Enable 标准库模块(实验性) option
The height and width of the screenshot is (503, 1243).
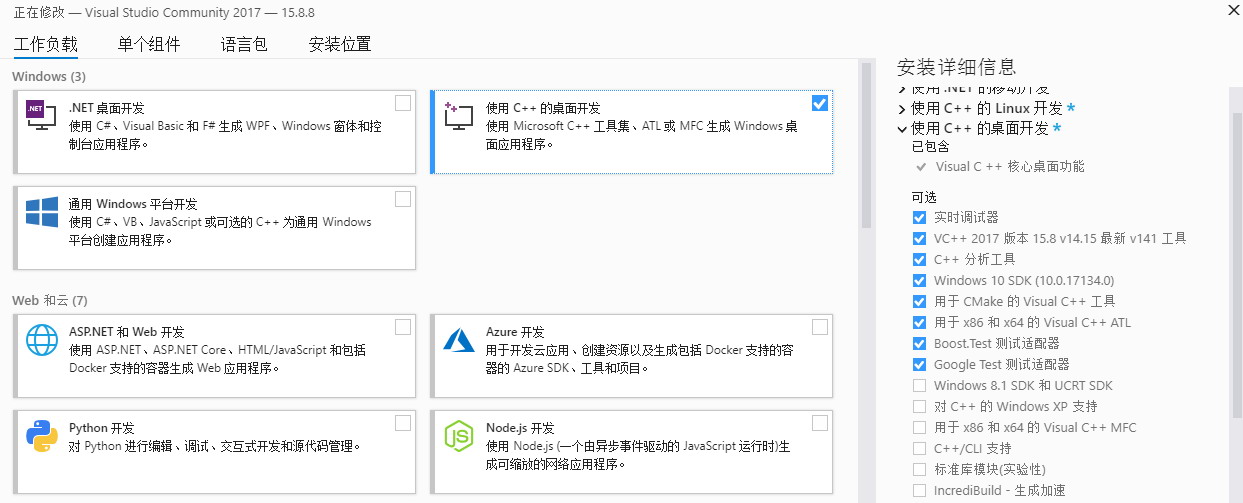click(919, 469)
